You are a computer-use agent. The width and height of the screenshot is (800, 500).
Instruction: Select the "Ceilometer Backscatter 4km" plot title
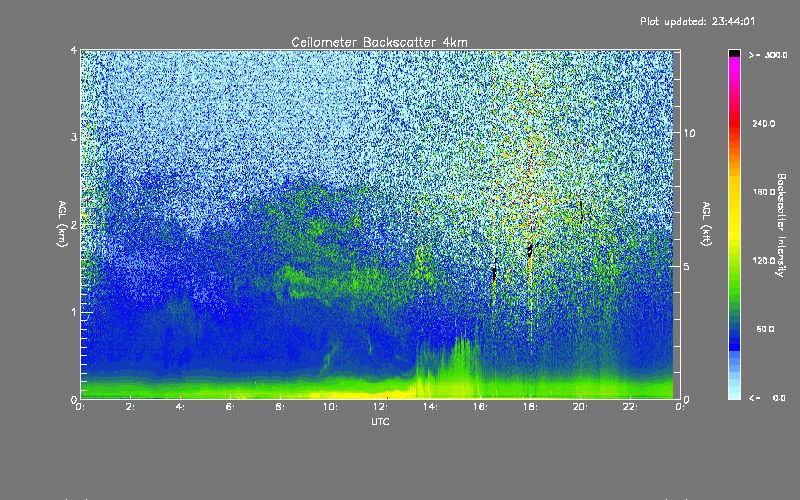pos(379,42)
